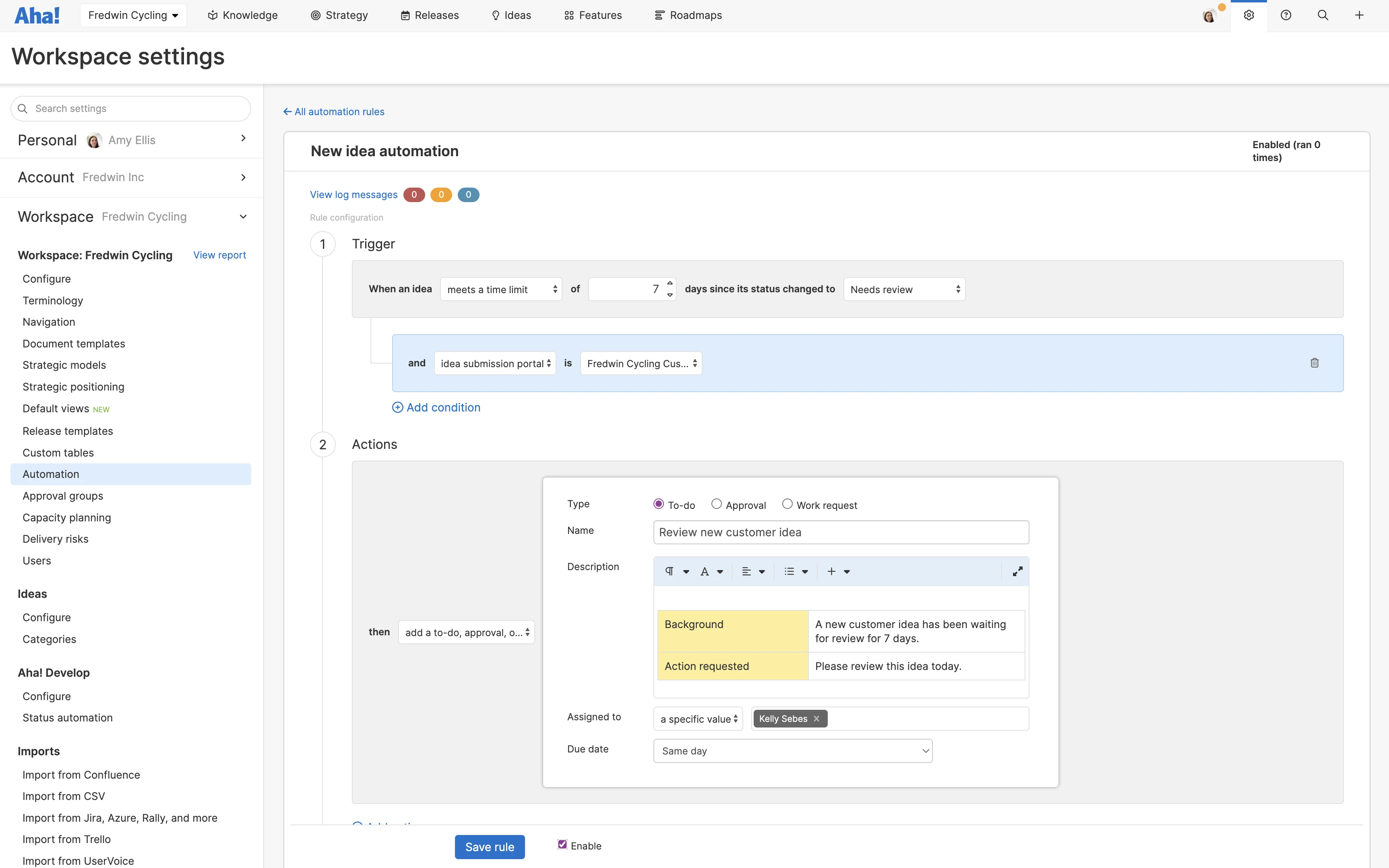Viewport: 1389px width, 868px height.
Task: Open the list formatting icon
Action: 790,571
